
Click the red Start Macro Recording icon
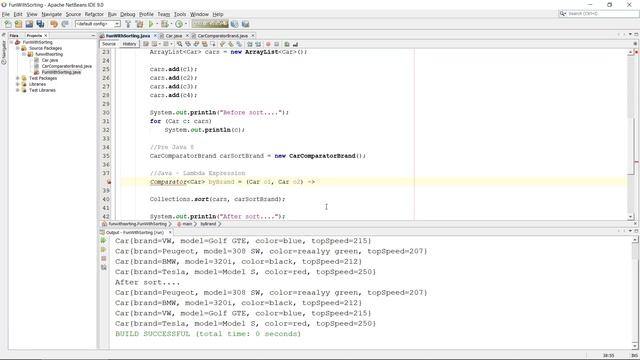[268, 44]
